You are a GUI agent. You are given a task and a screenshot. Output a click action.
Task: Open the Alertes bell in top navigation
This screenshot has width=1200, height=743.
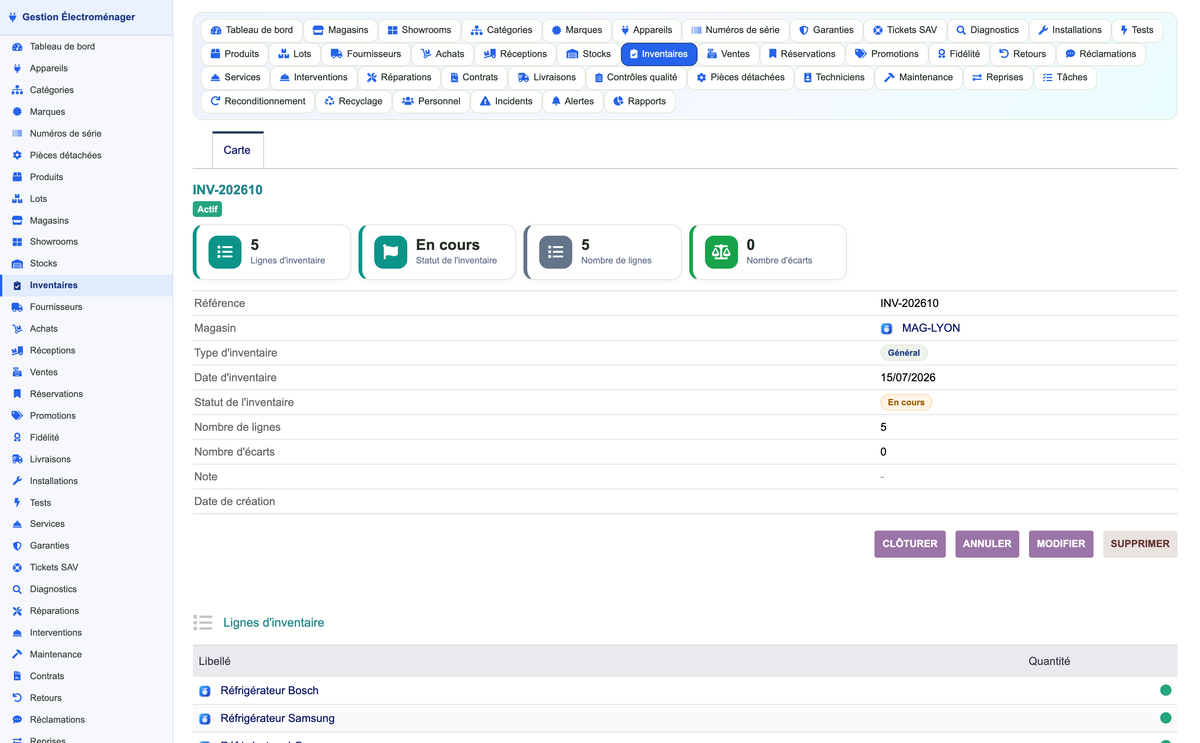point(573,101)
